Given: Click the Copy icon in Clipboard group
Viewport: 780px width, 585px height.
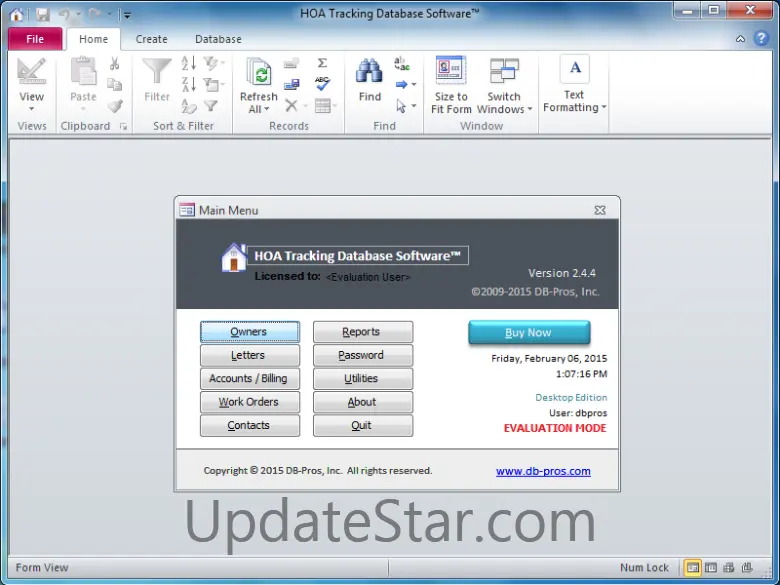Looking at the screenshot, I should coord(114,84).
